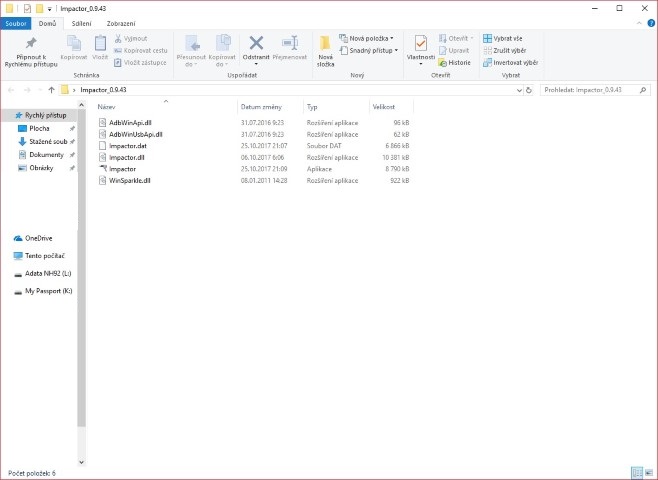Click the Vložit clipboard icon
Image resolution: width=658 pixels, height=480 pixels.
pos(100,43)
